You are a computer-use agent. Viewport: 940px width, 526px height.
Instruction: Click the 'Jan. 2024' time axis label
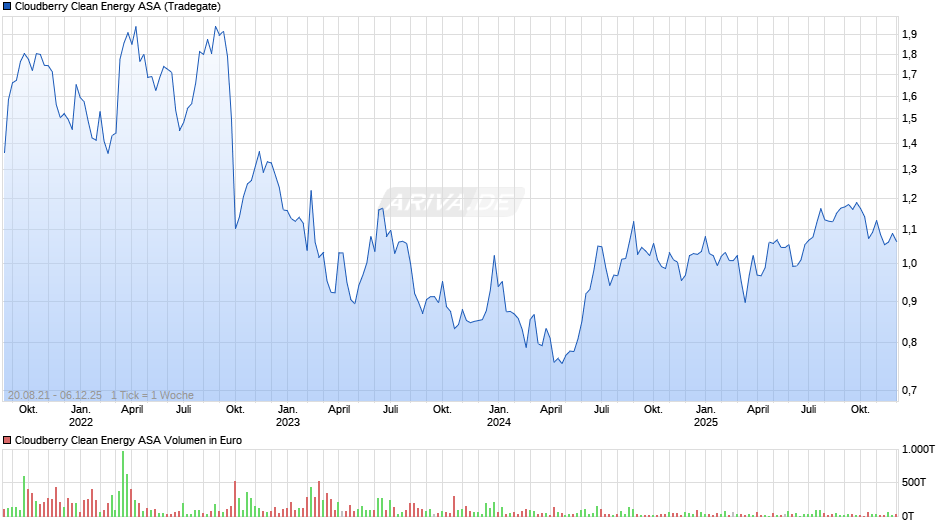click(x=498, y=416)
